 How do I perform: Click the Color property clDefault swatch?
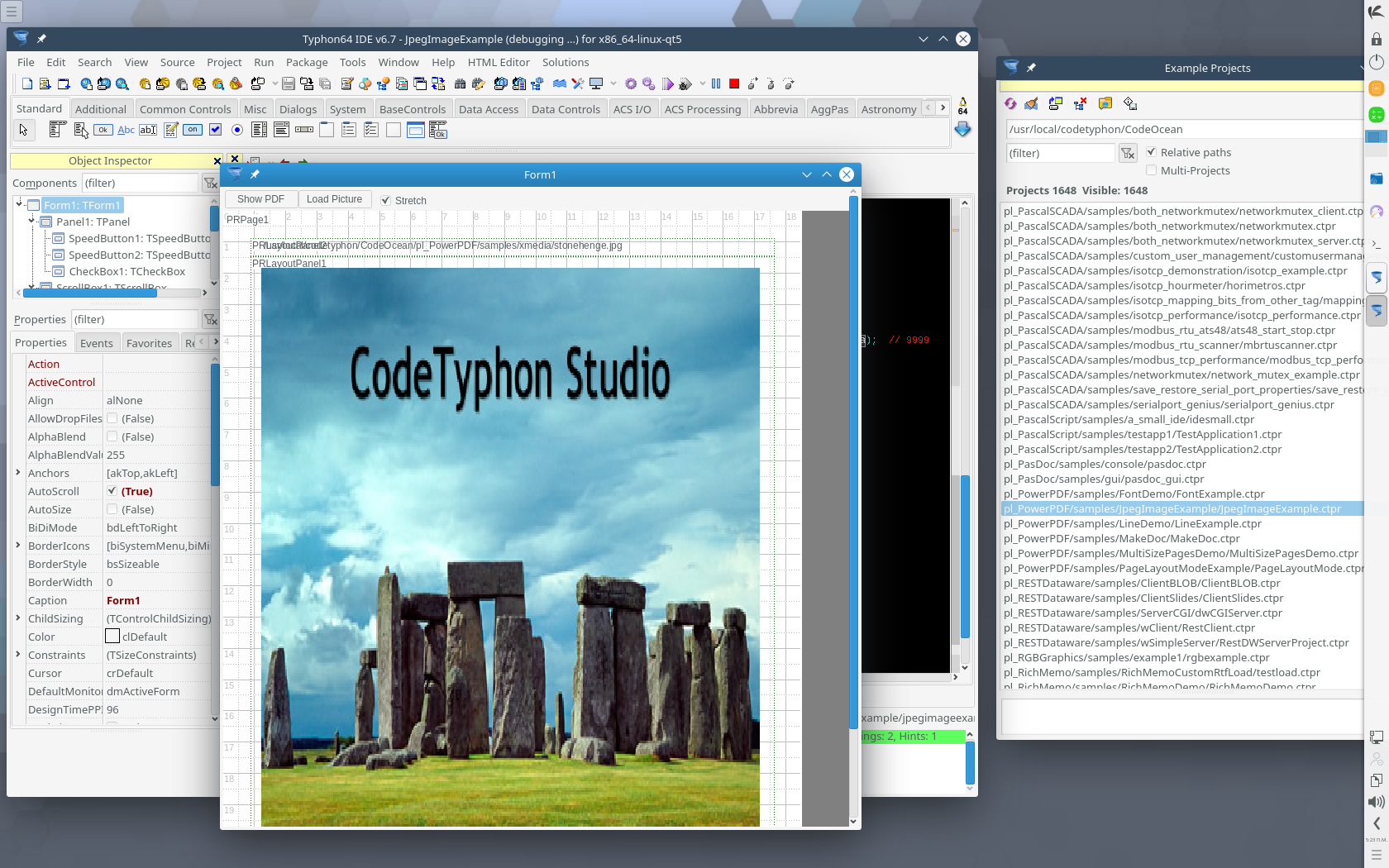[112, 637]
